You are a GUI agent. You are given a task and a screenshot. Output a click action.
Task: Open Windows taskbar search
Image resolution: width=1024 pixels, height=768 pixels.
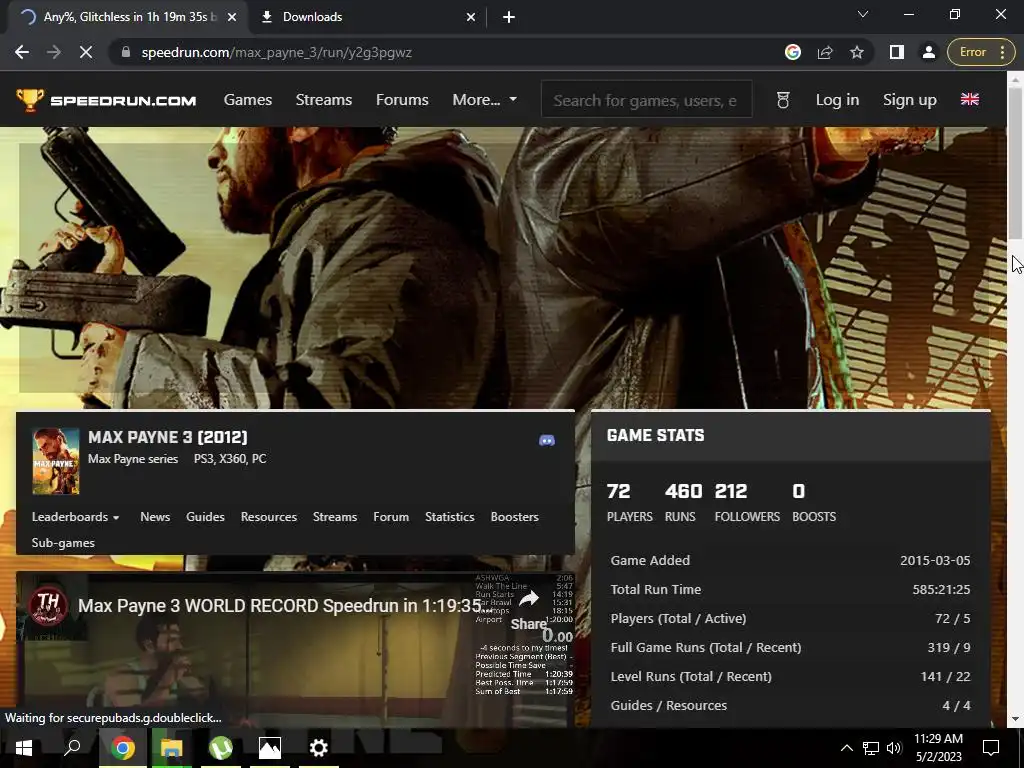point(72,747)
